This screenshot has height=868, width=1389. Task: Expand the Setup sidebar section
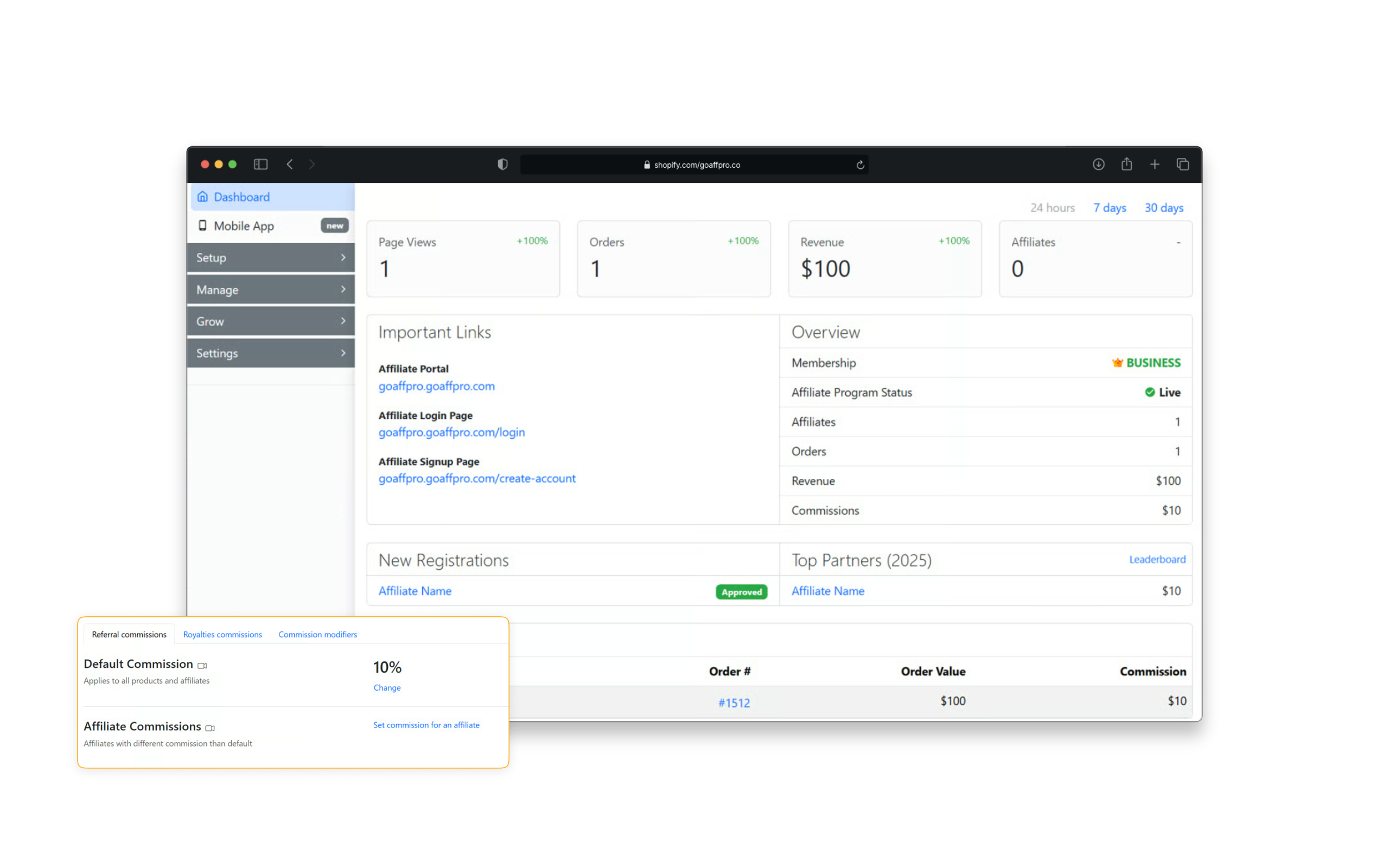coord(271,257)
